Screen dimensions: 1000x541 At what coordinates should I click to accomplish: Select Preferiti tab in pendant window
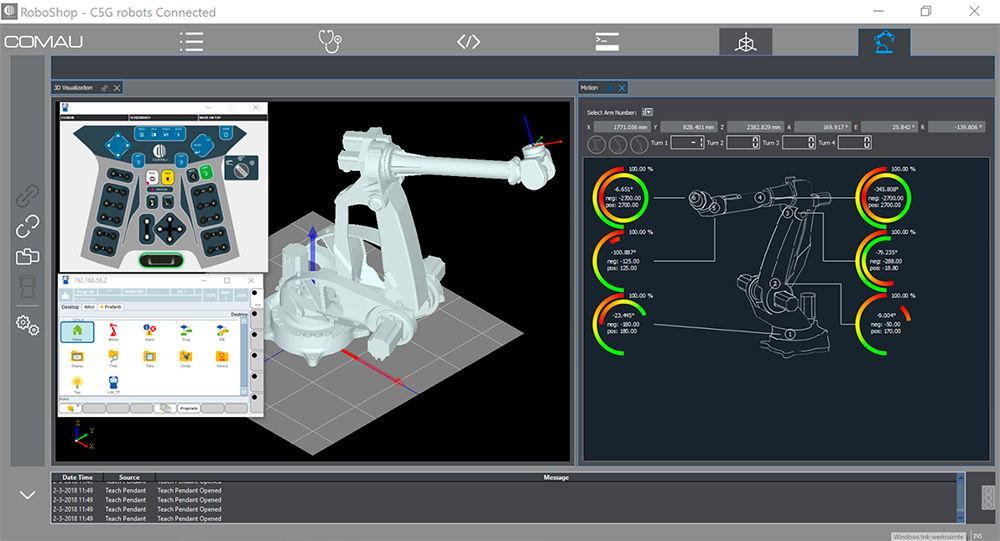coord(111,307)
